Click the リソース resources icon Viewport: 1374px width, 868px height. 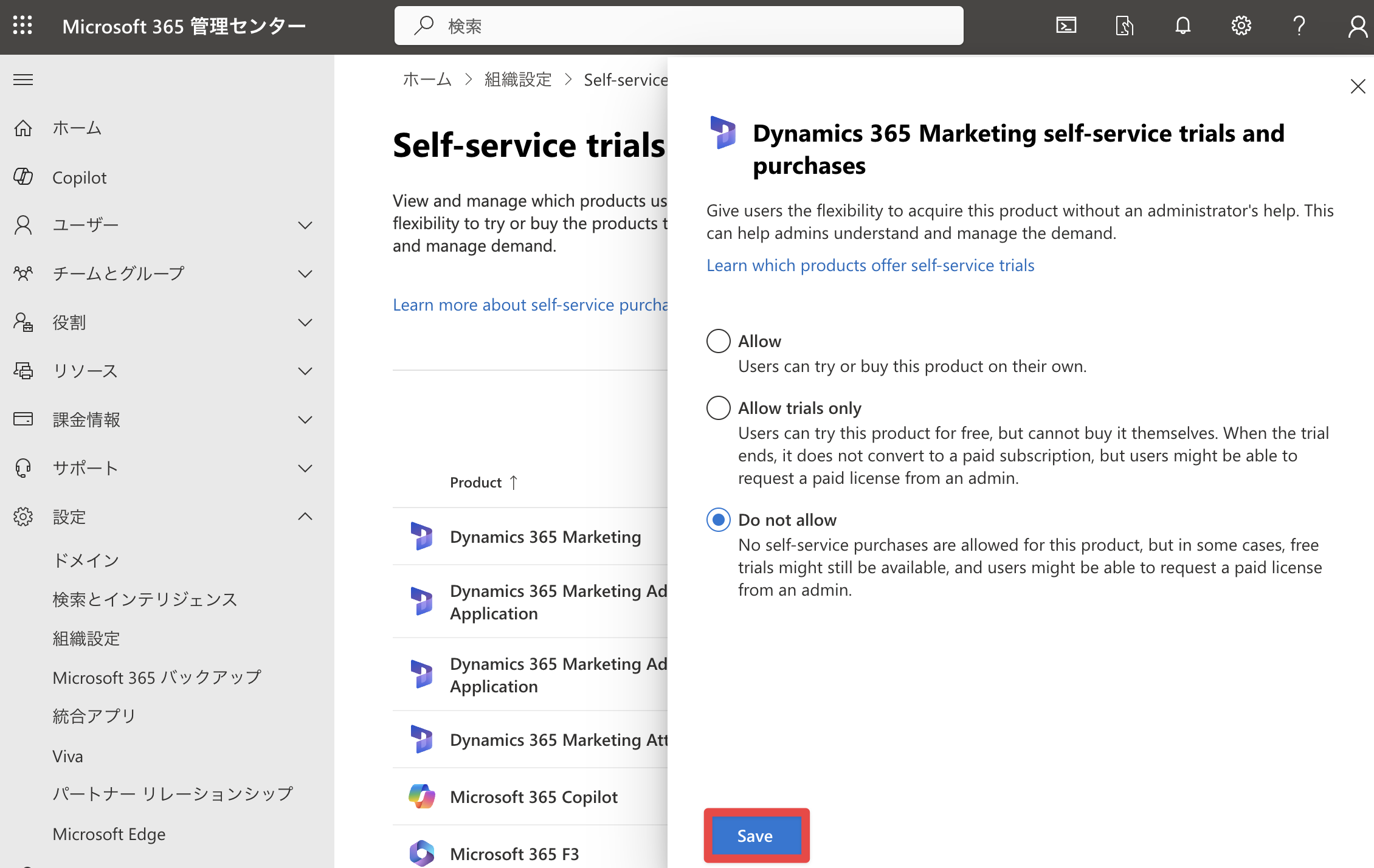pyautogui.click(x=23, y=371)
